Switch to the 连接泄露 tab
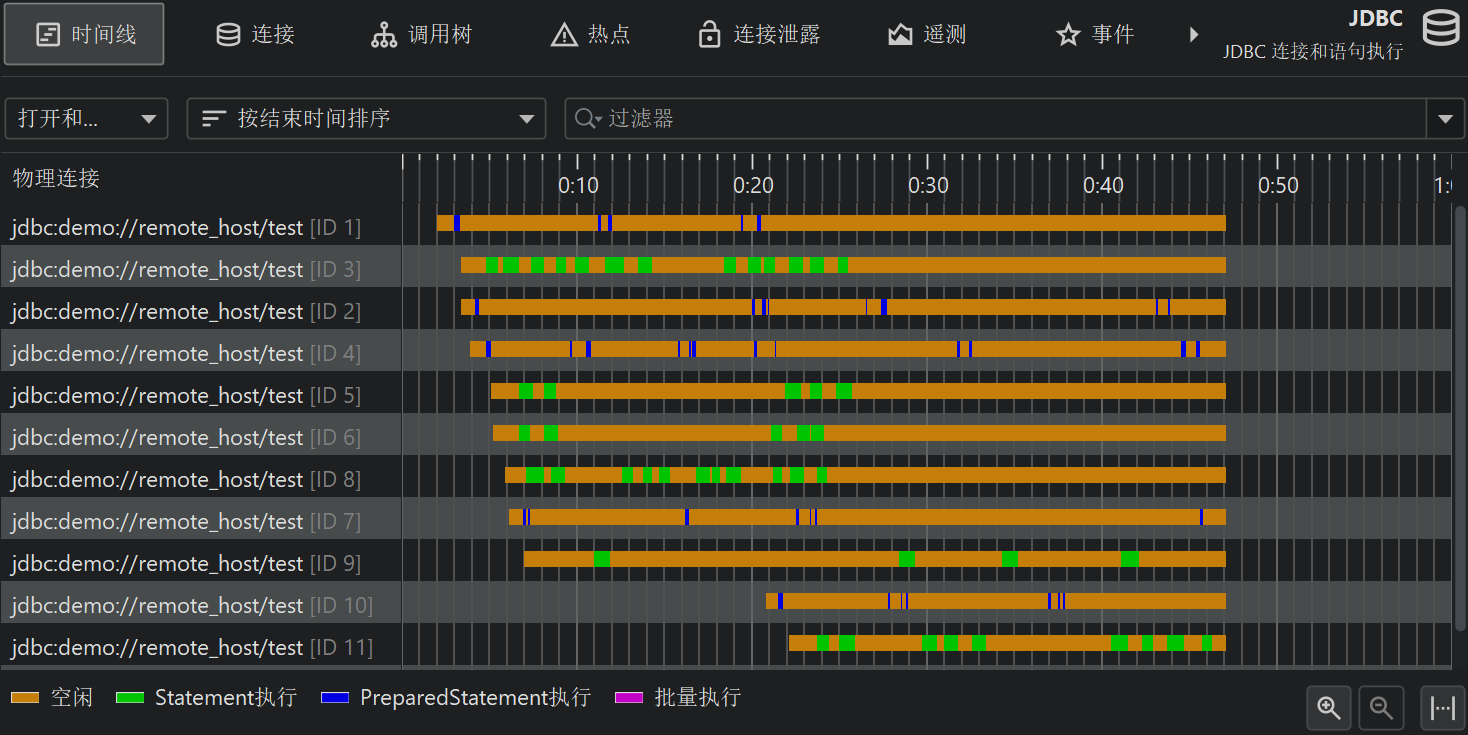This screenshot has width=1468, height=735. pos(758,35)
